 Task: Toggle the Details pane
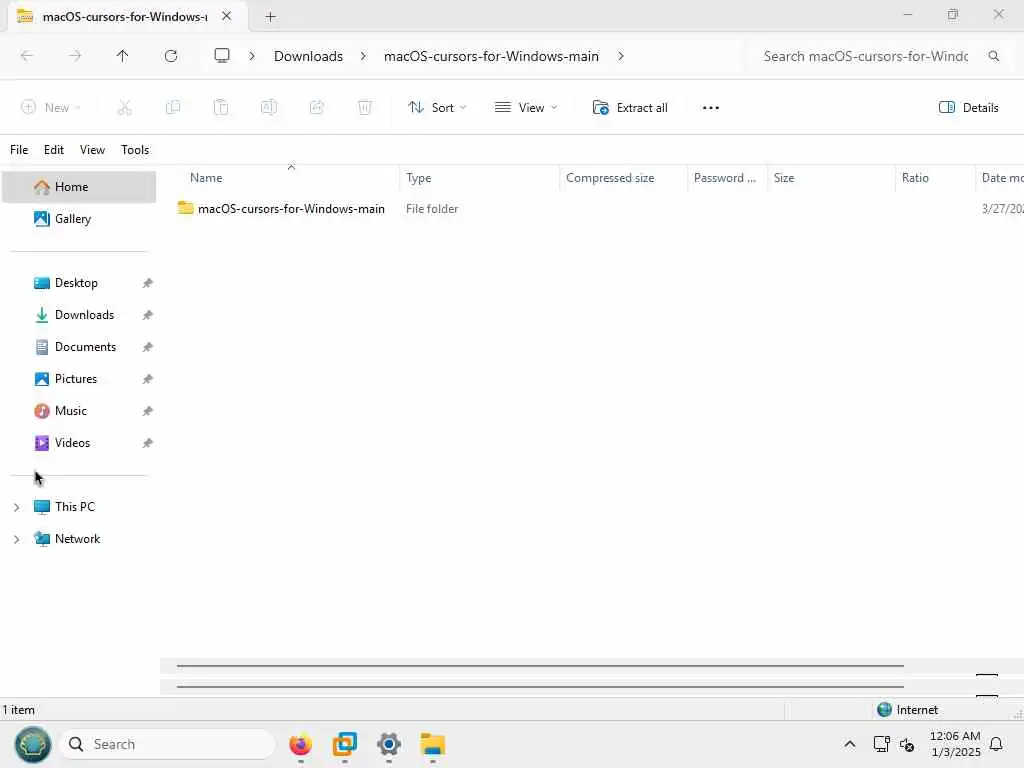click(x=968, y=108)
